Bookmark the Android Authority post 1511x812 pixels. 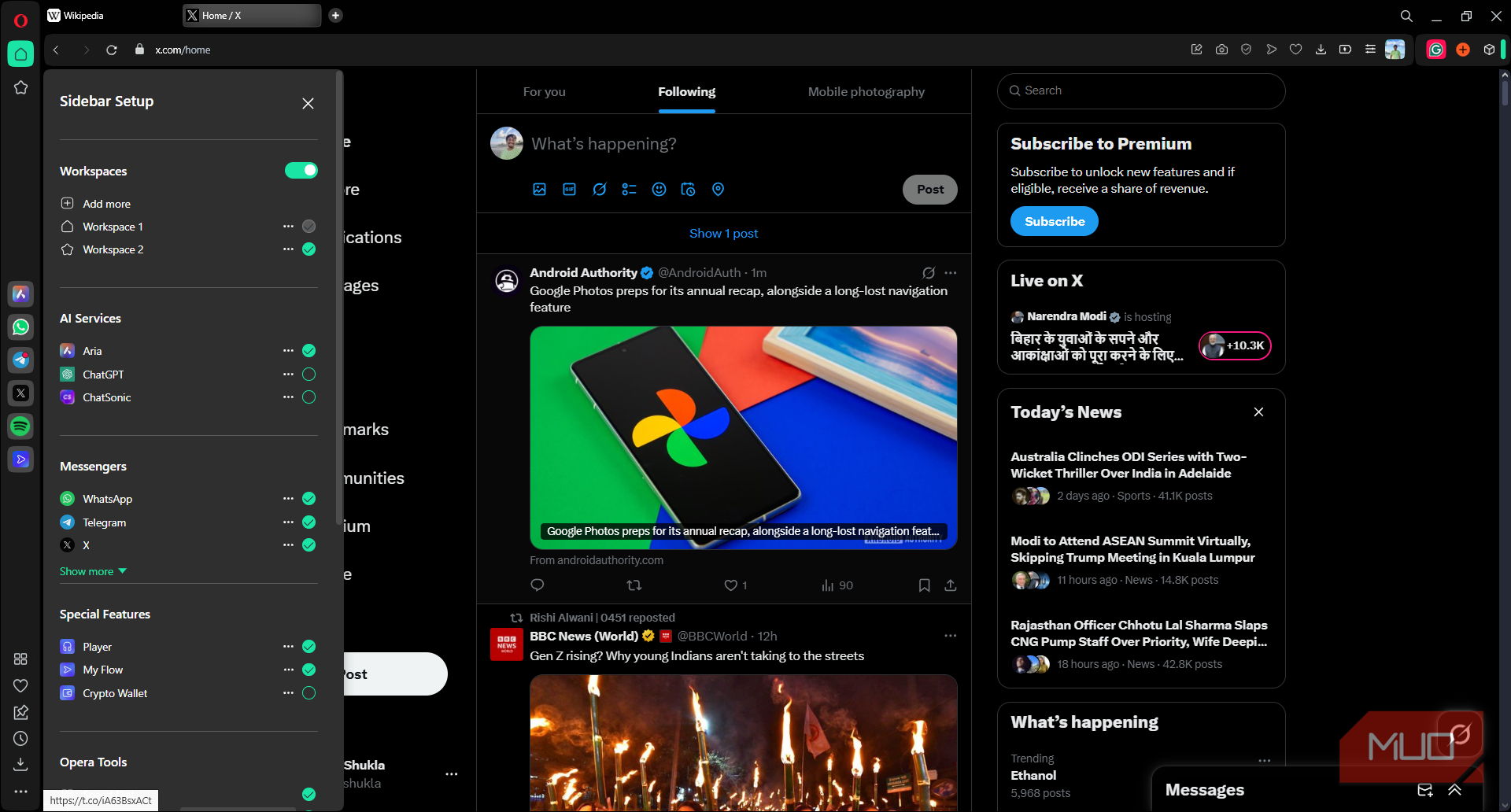click(x=924, y=585)
